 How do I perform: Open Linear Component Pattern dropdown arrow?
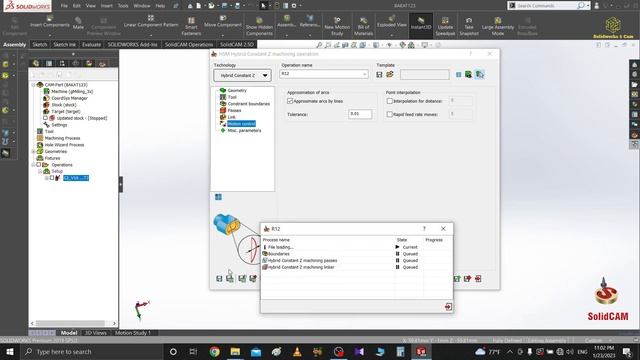[x=151, y=35]
